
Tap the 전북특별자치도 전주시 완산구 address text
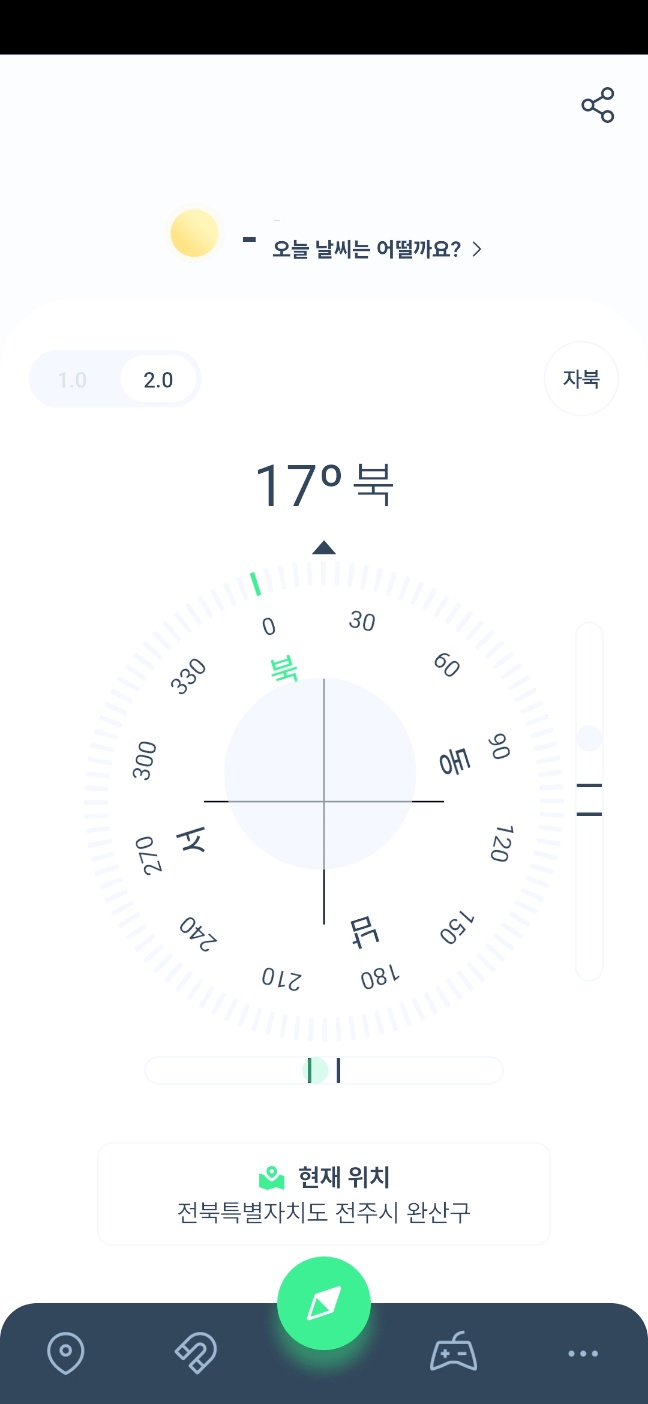[324, 1213]
